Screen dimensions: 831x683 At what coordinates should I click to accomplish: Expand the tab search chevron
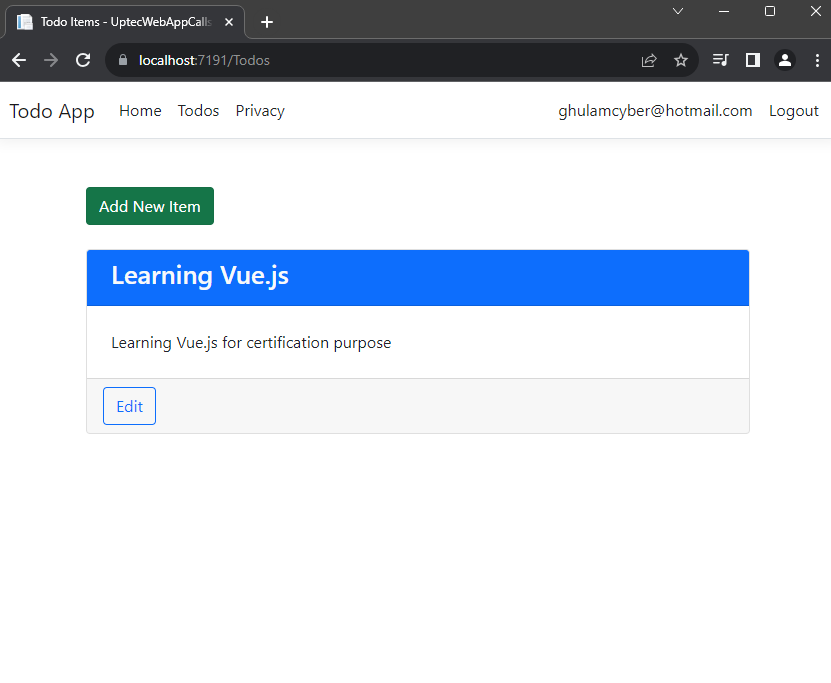point(677,11)
